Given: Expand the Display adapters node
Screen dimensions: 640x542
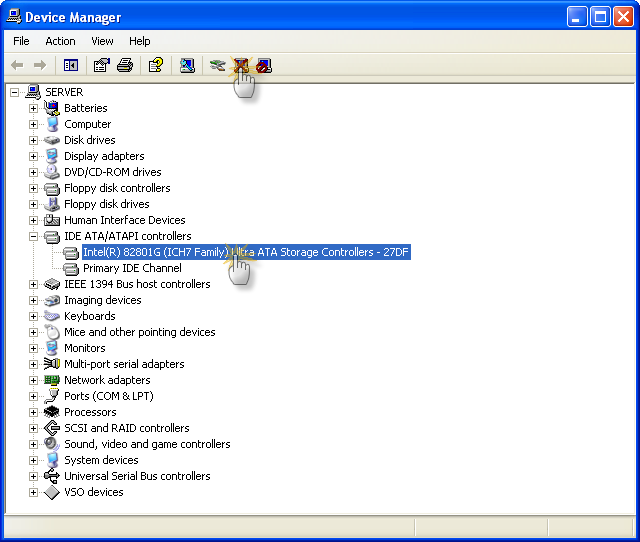Looking at the screenshot, I should [x=33, y=156].
